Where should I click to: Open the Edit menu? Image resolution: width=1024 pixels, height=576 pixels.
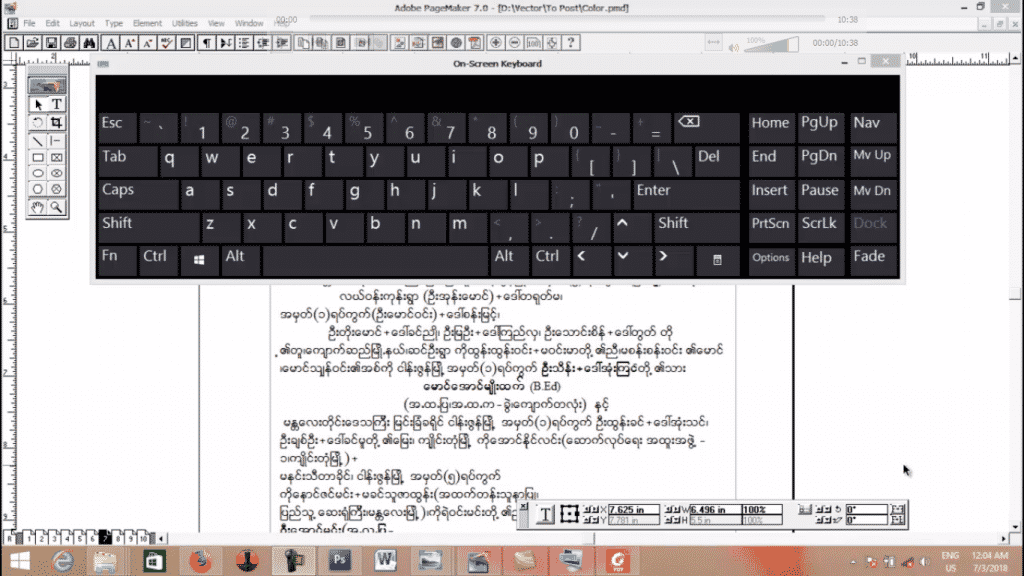[52, 23]
